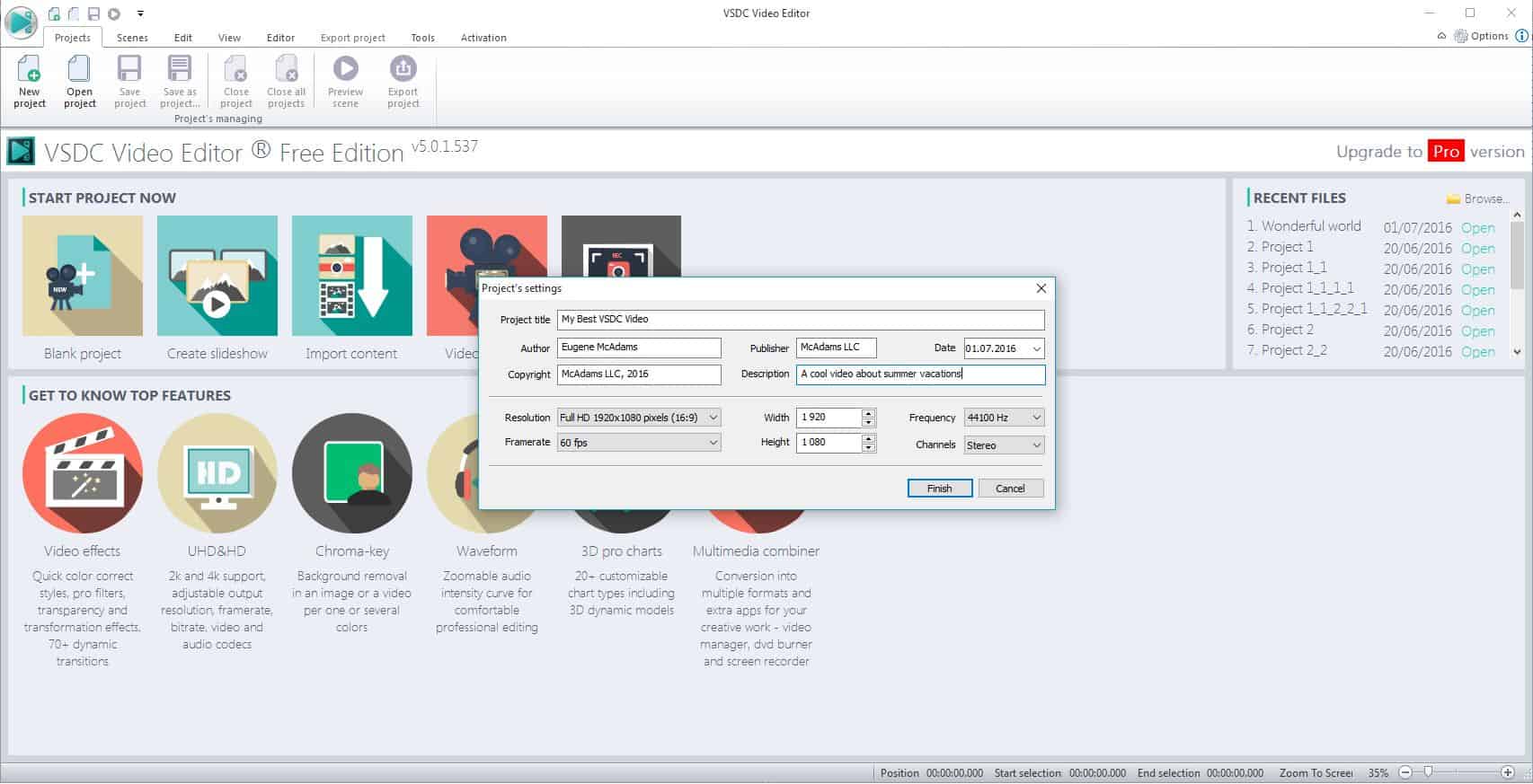Switch to the Editor menu tab
1533x784 pixels.
pyautogui.click(x=280, y=38)
